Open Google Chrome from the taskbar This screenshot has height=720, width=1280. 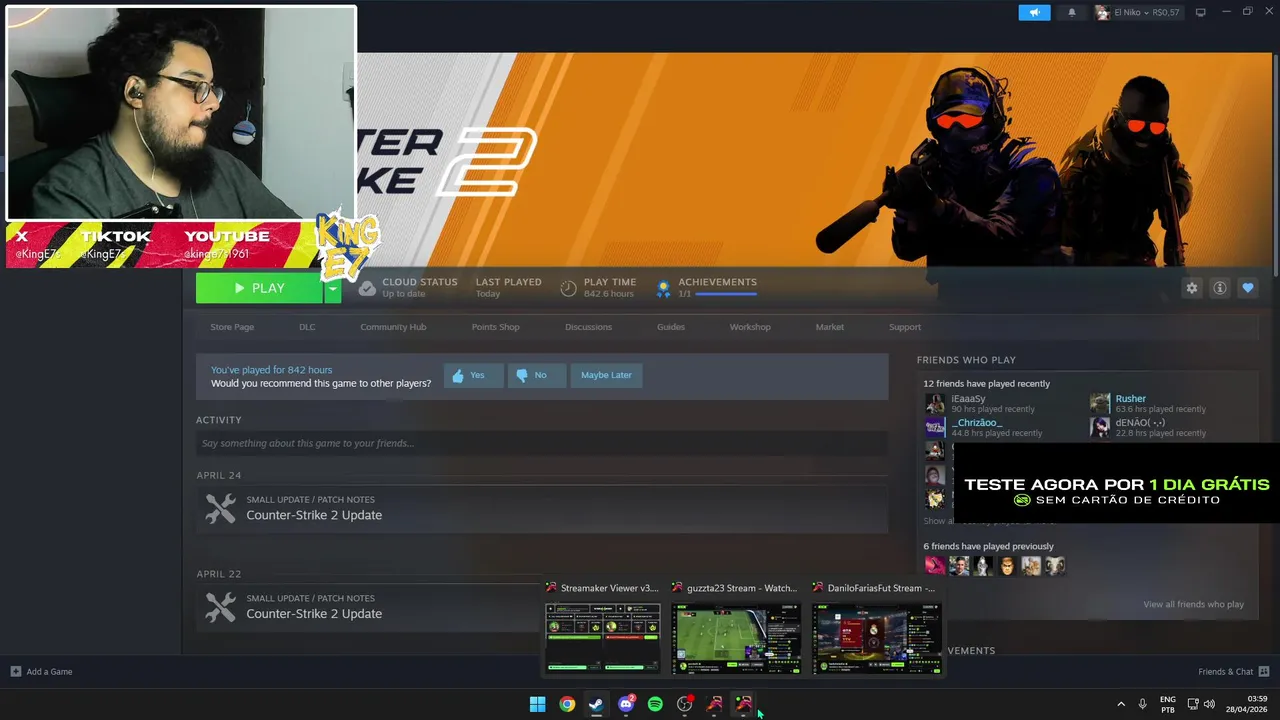pos(567,704)
